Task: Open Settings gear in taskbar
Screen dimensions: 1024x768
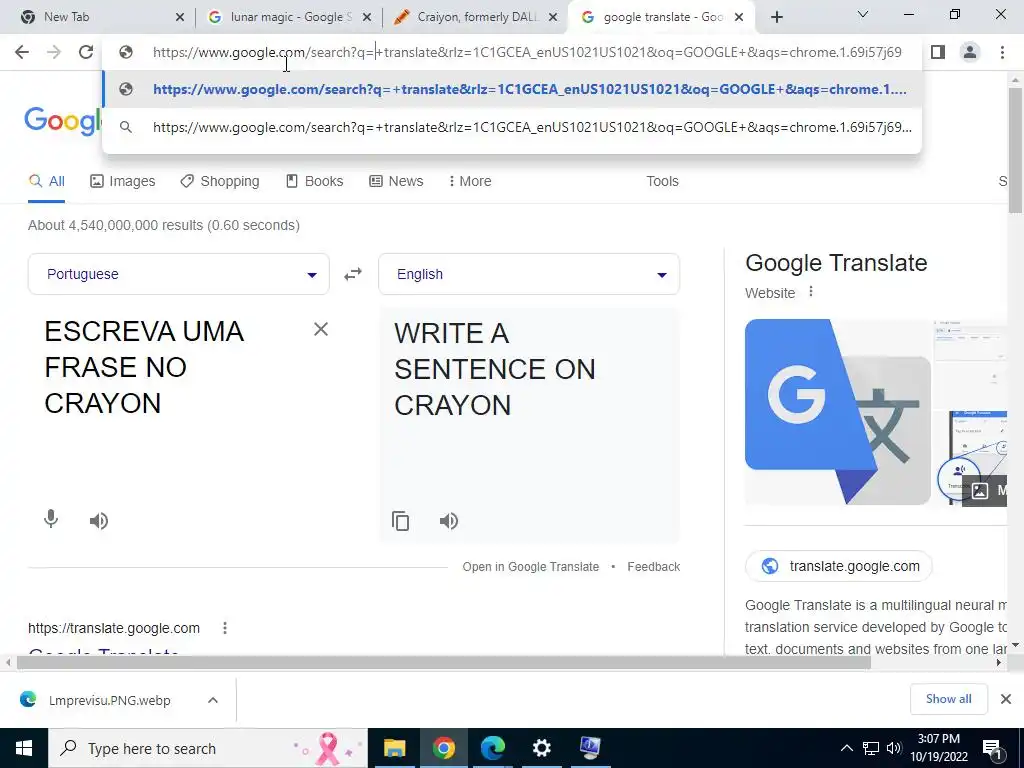Action: point(541,748)
